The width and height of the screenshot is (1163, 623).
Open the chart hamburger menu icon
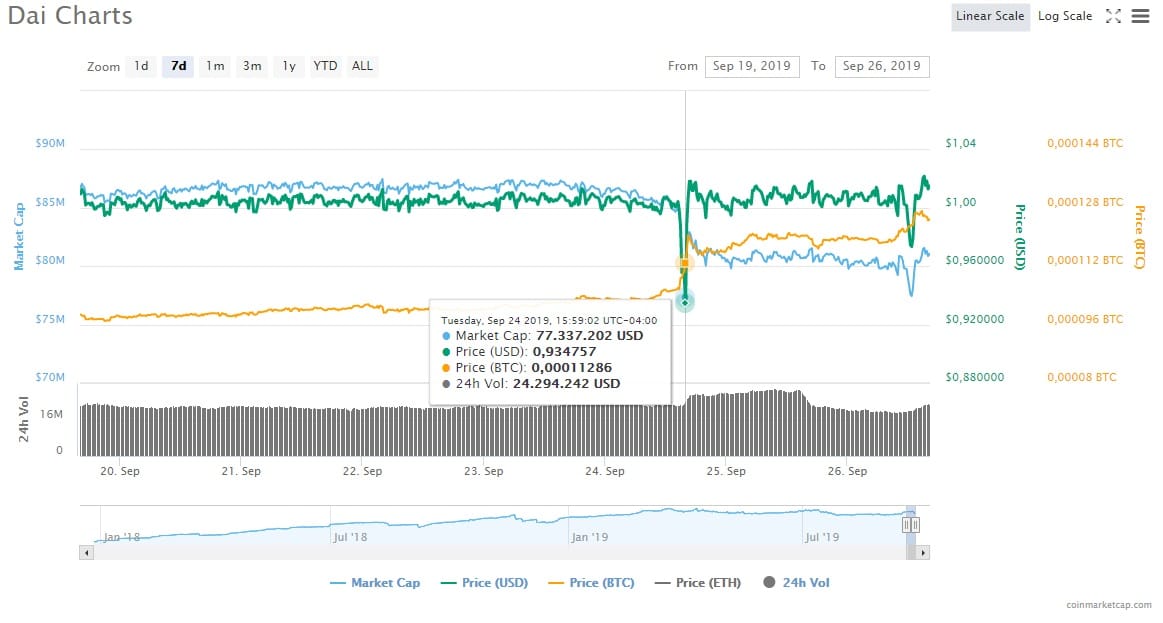pos(1140,16)
